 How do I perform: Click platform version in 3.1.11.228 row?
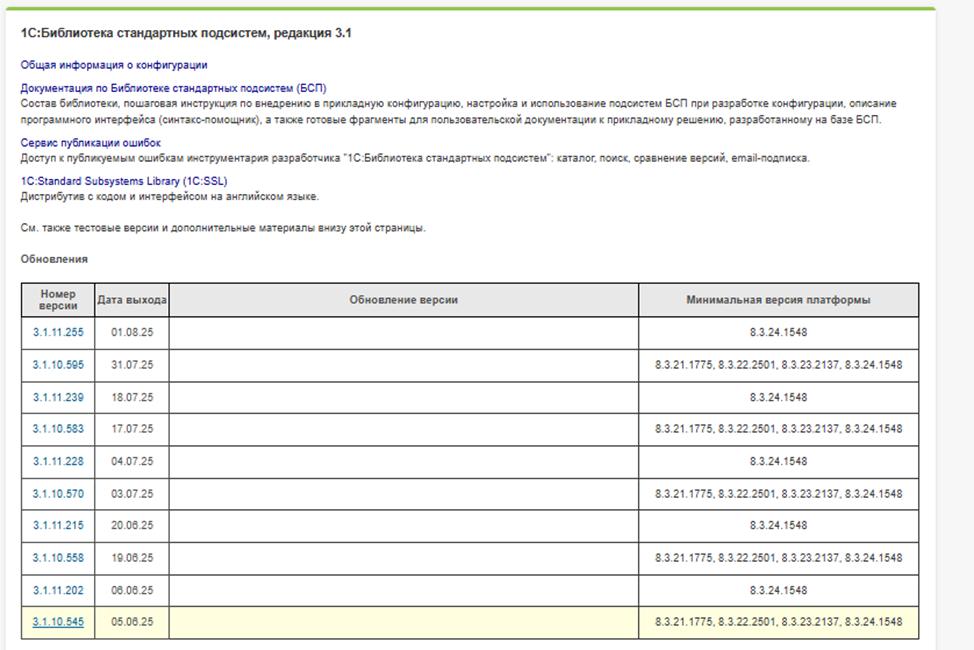tap(778, 461)
